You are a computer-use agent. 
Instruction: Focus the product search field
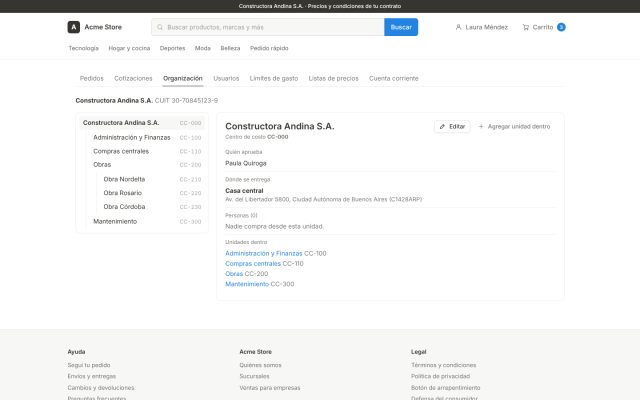coord(268,27)
